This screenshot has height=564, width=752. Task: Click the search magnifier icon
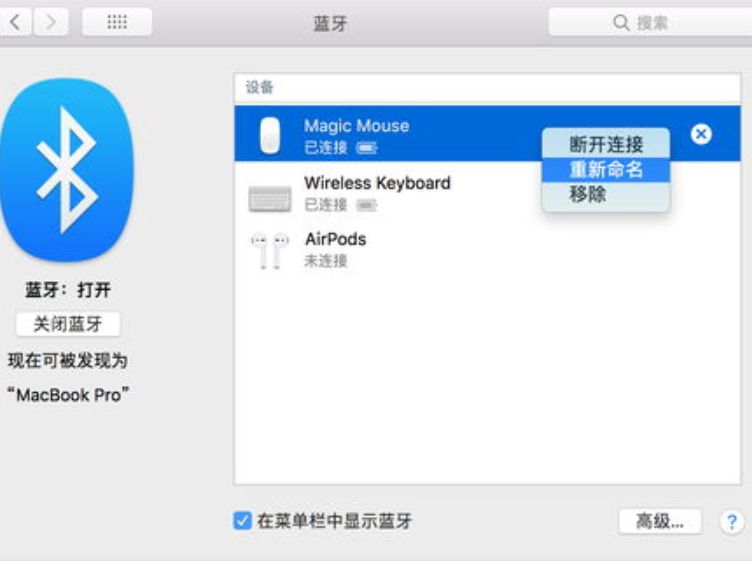pos(621,23)
